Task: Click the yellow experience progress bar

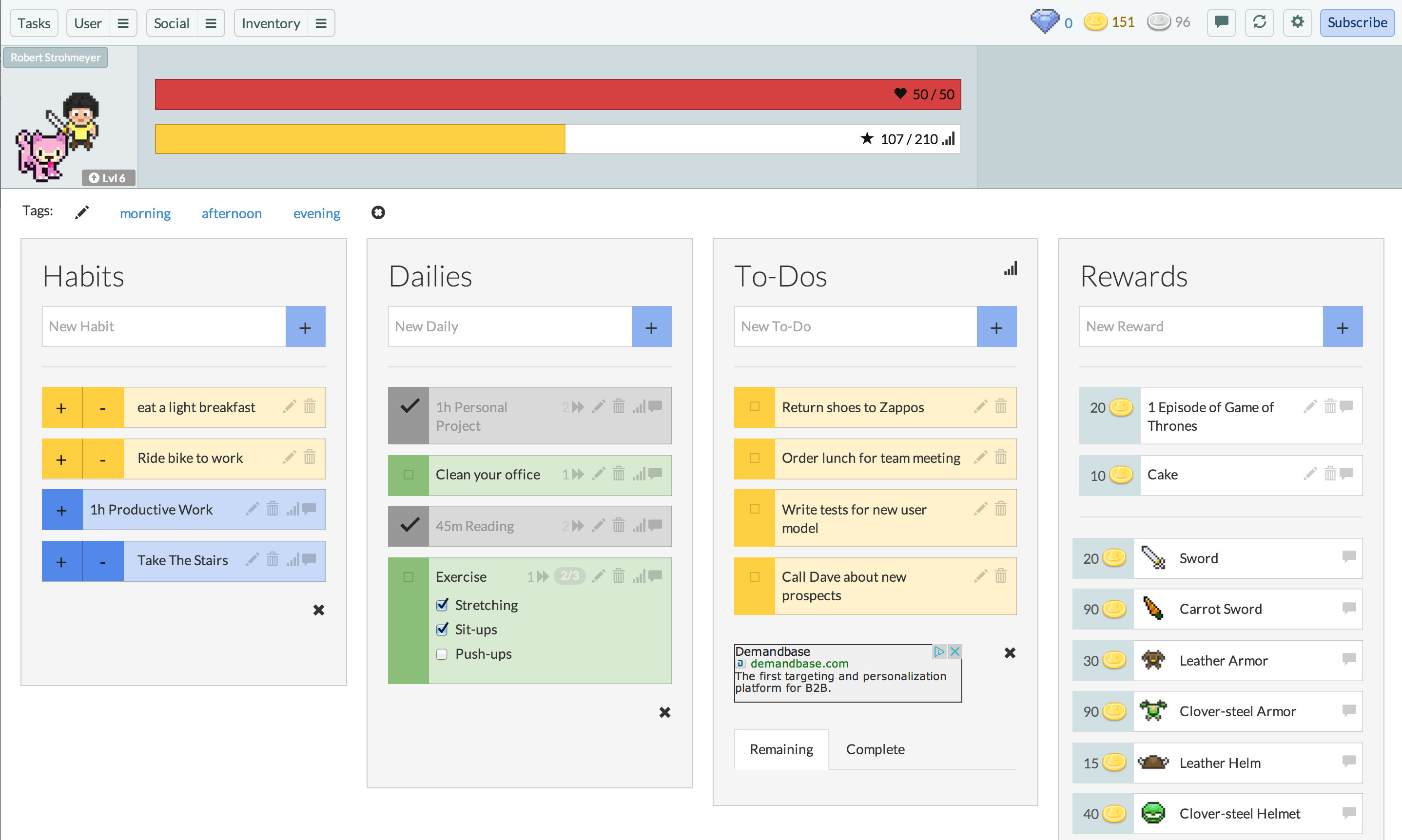Action: [x=360, y=139]
